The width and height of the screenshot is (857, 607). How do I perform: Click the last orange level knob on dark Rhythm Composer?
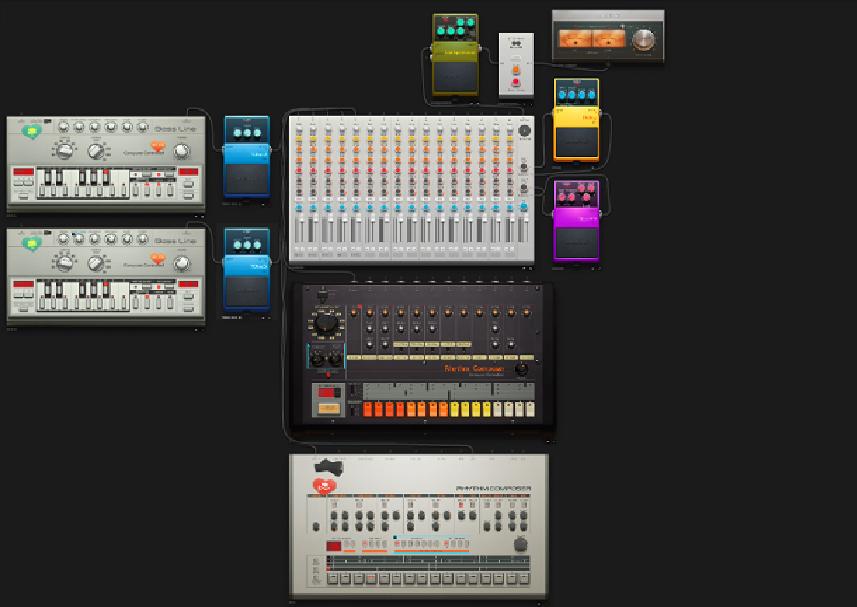[526, 313]
